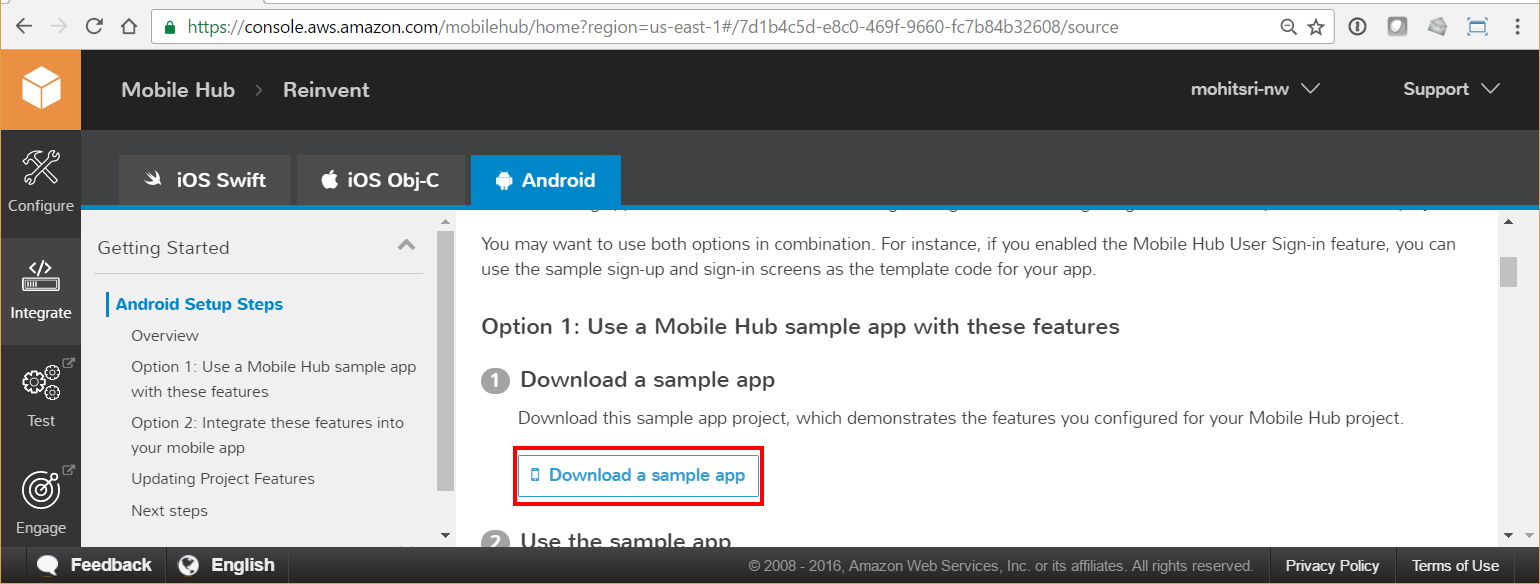Open the Test section icon

[x=40, y=390]
